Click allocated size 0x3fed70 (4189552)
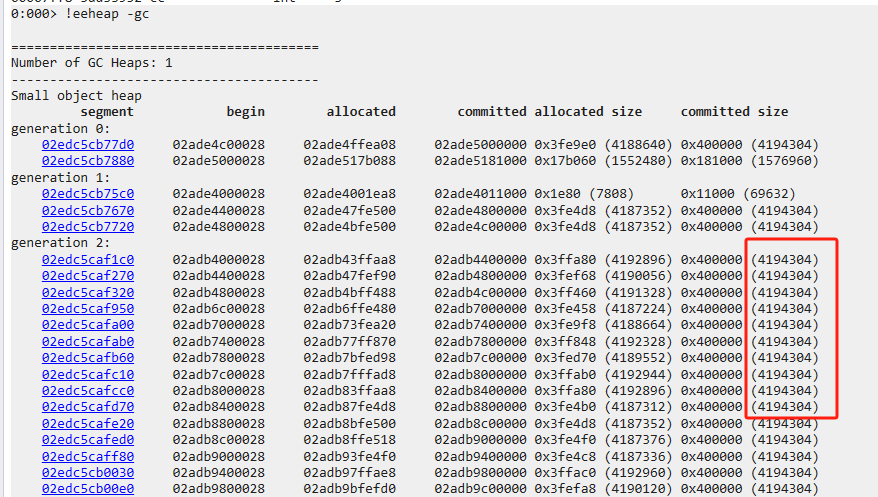 pyautogui.click(x=603, y=358)
